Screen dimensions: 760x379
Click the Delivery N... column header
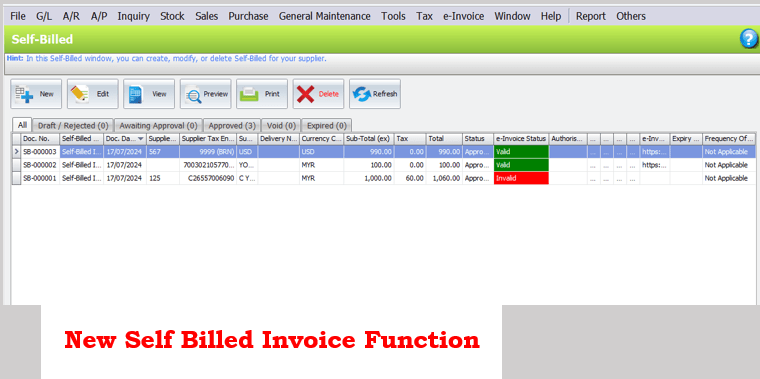click(x=279, y=139)
